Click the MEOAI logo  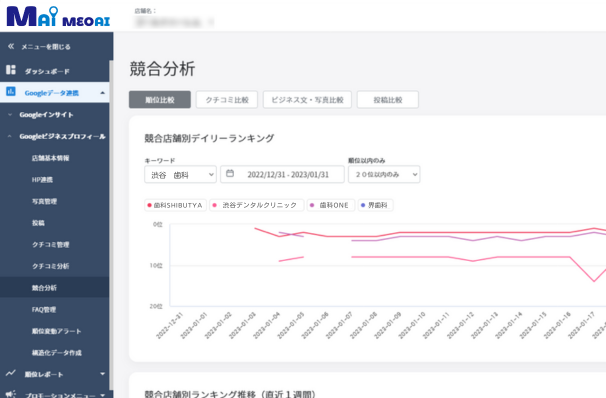58,17
